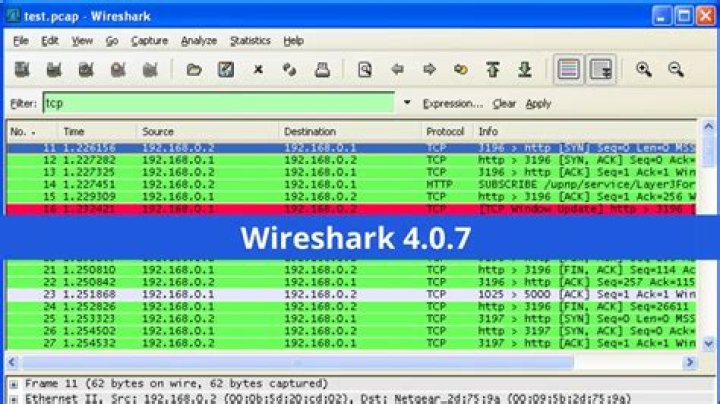Click packet list scroll up arrow
720x404 pixels.
pos(709,126)
